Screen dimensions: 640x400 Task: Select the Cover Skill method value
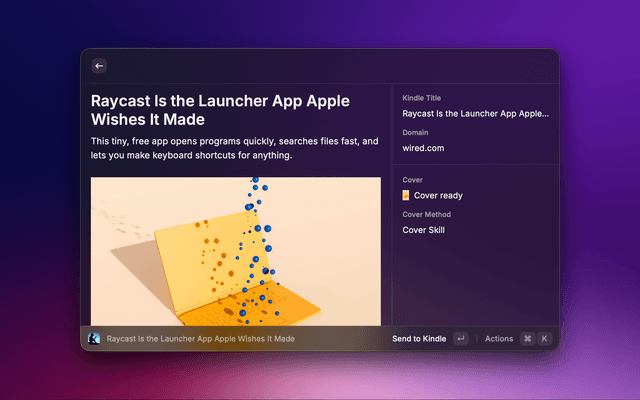(423, 230)
